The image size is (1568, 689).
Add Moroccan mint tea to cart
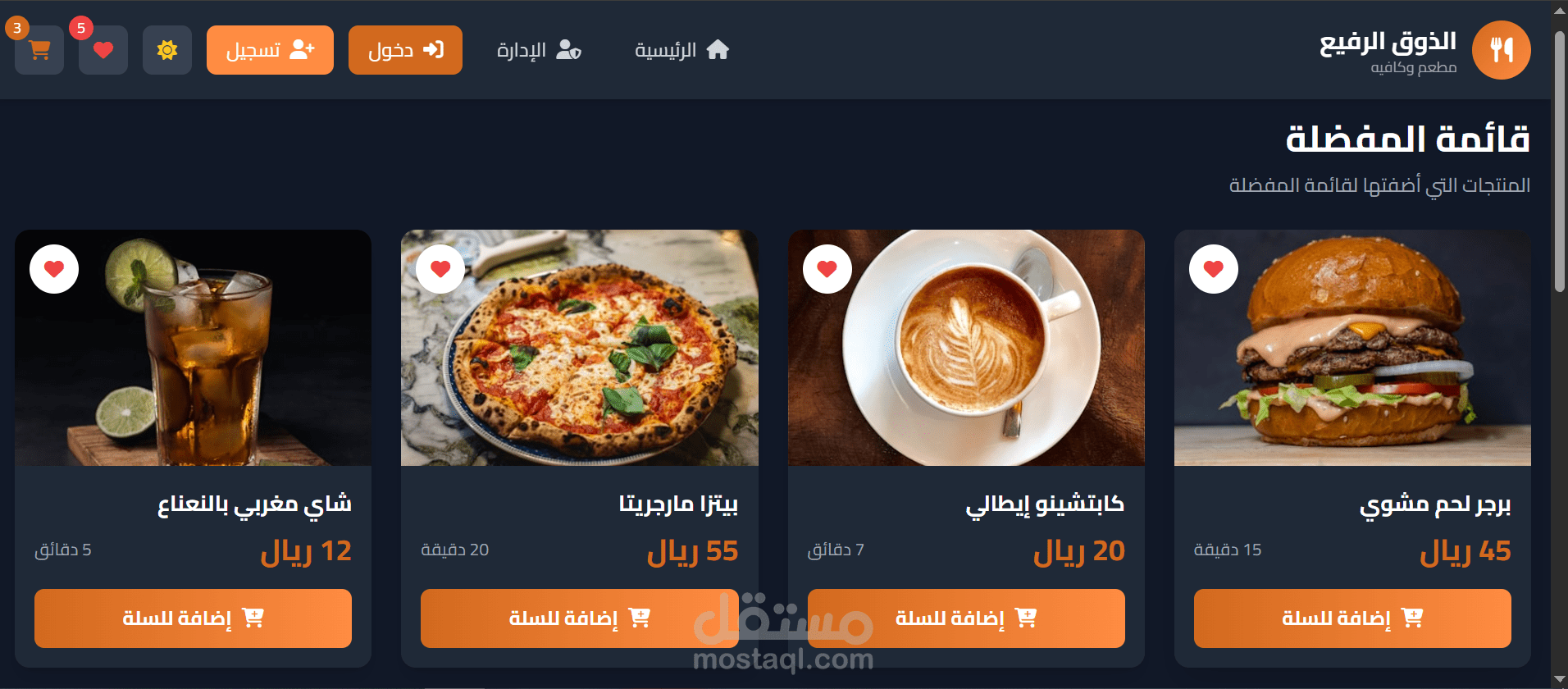[193, 618]
